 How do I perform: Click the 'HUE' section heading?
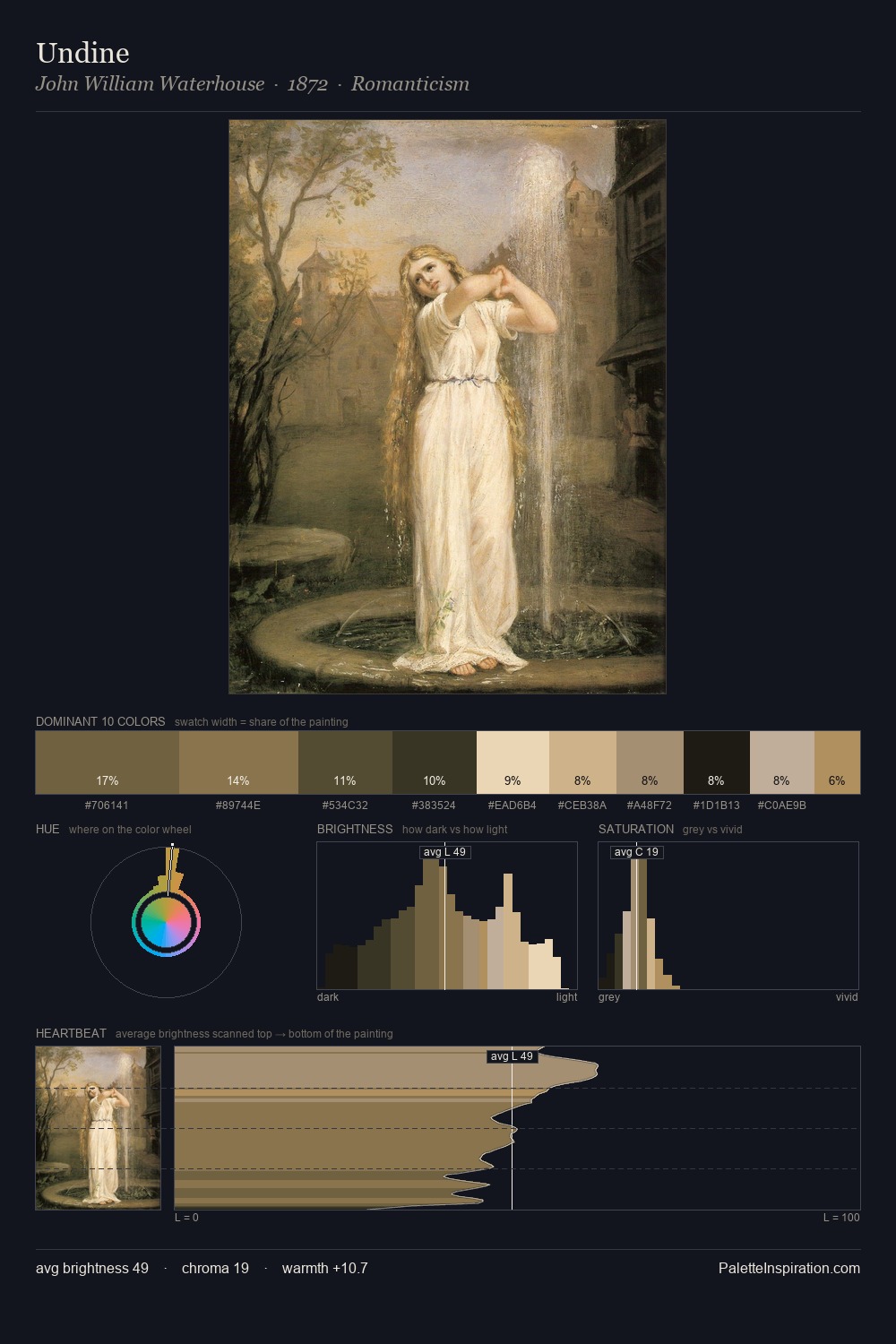[x=47, y=829]
